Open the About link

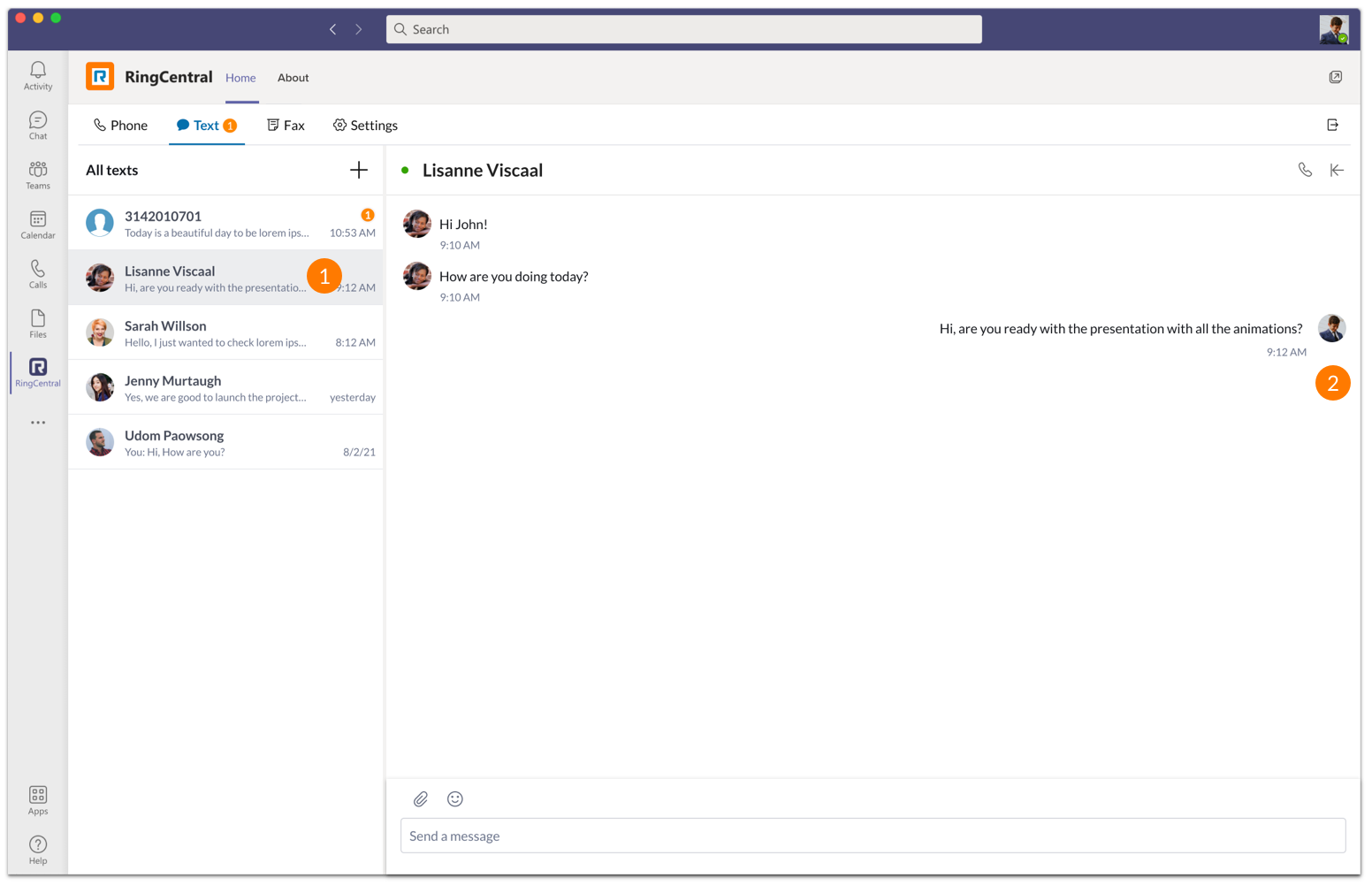[x=293, y=78]
